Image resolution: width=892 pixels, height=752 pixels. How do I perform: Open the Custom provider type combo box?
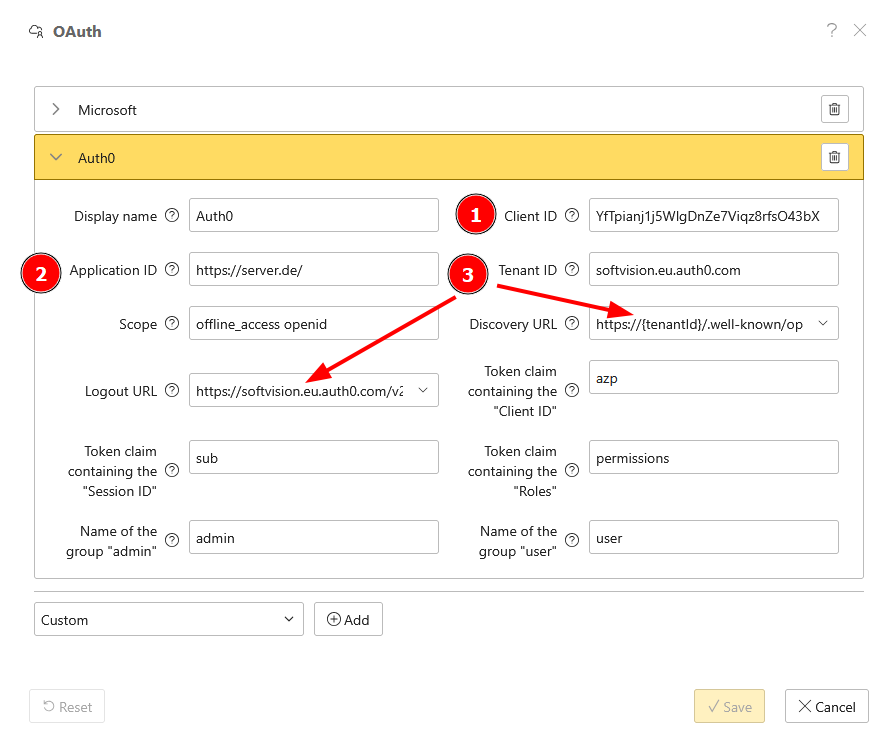[168, 619]
